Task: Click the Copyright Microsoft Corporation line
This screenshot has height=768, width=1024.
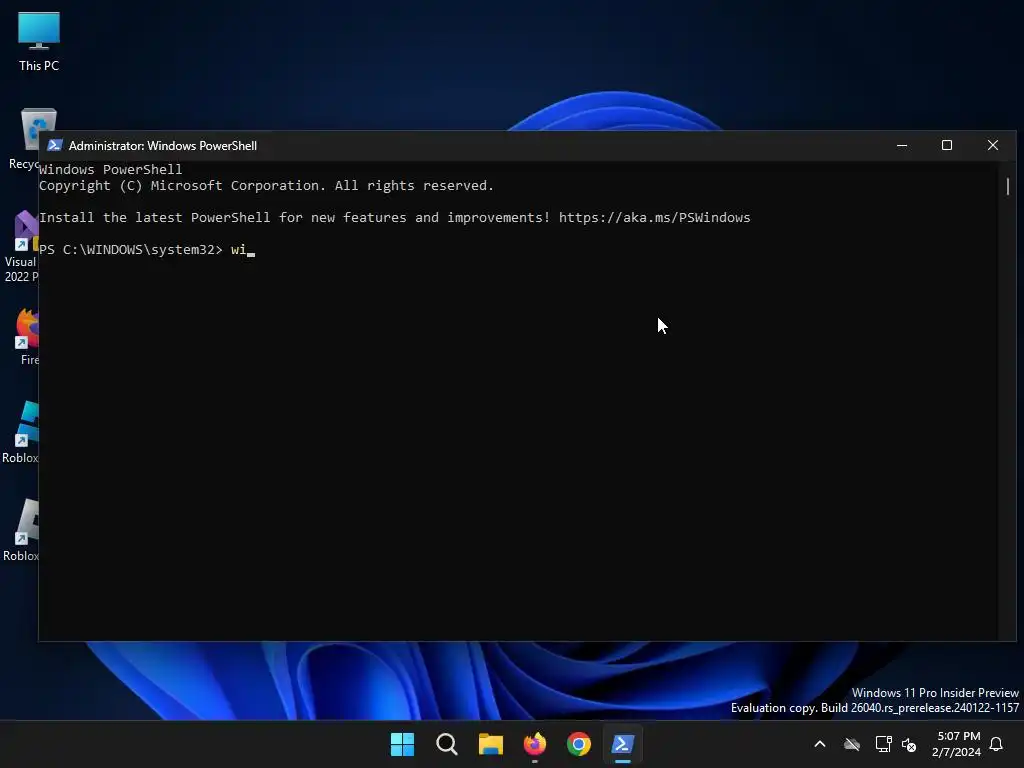Action: coord(266,185)
